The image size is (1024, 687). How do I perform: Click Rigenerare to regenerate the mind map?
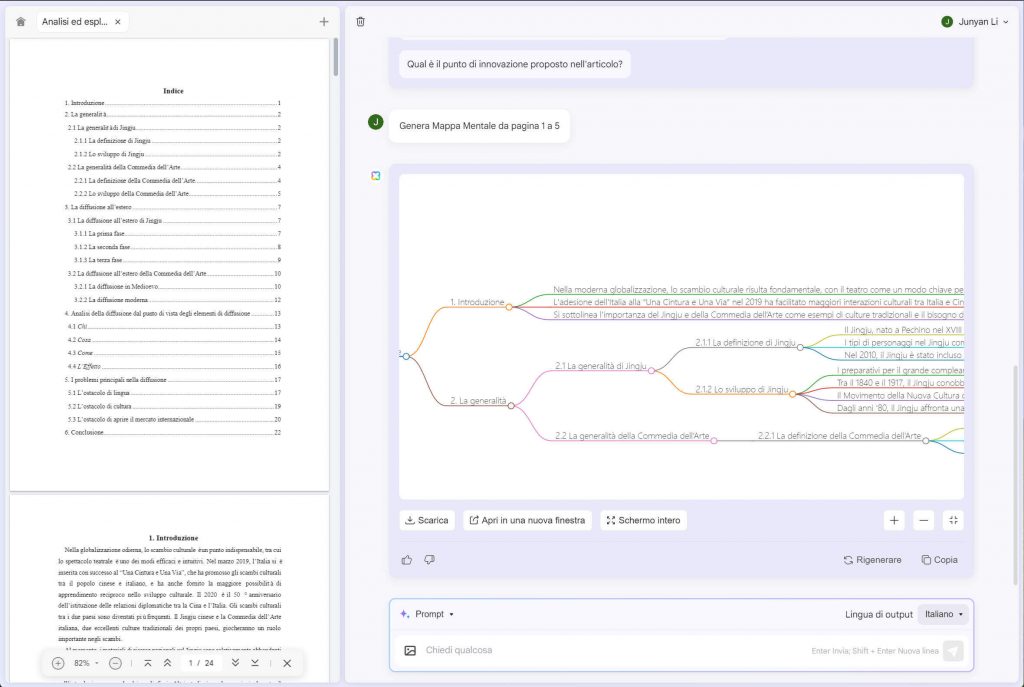coord(871,559)
